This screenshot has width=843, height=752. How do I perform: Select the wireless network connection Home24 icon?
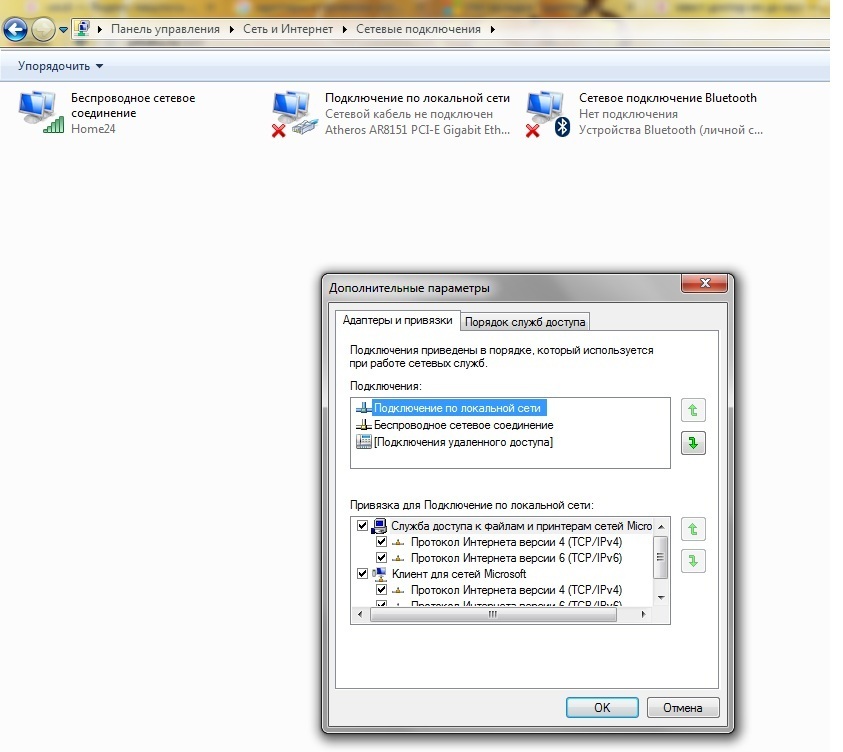(41, 112)
